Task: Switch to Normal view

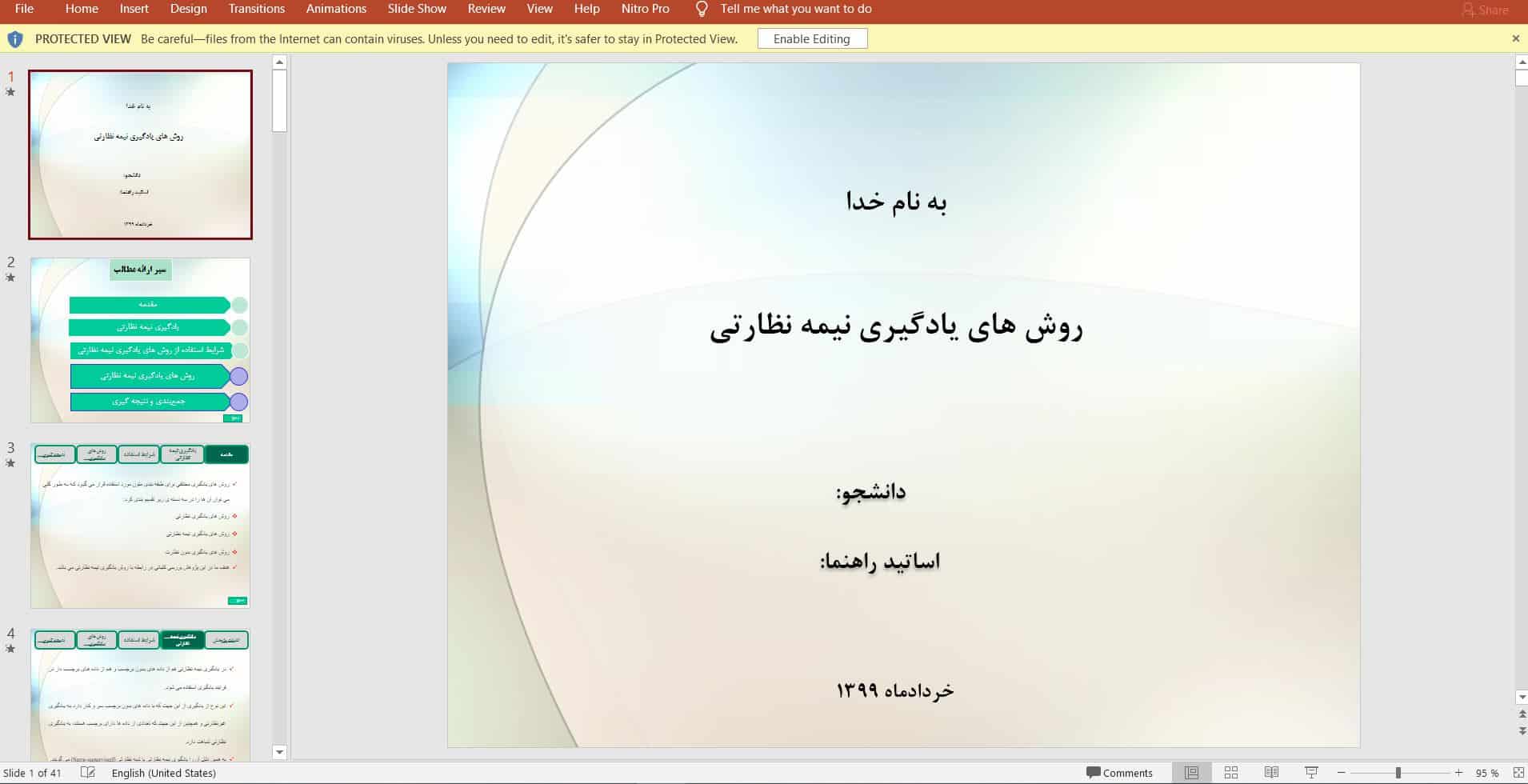Action: click(x=1191, y=773)
